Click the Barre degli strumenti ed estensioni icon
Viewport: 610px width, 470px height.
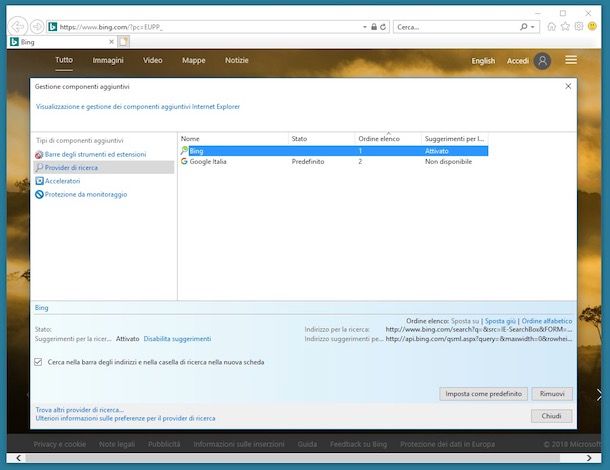pos(39,155)
